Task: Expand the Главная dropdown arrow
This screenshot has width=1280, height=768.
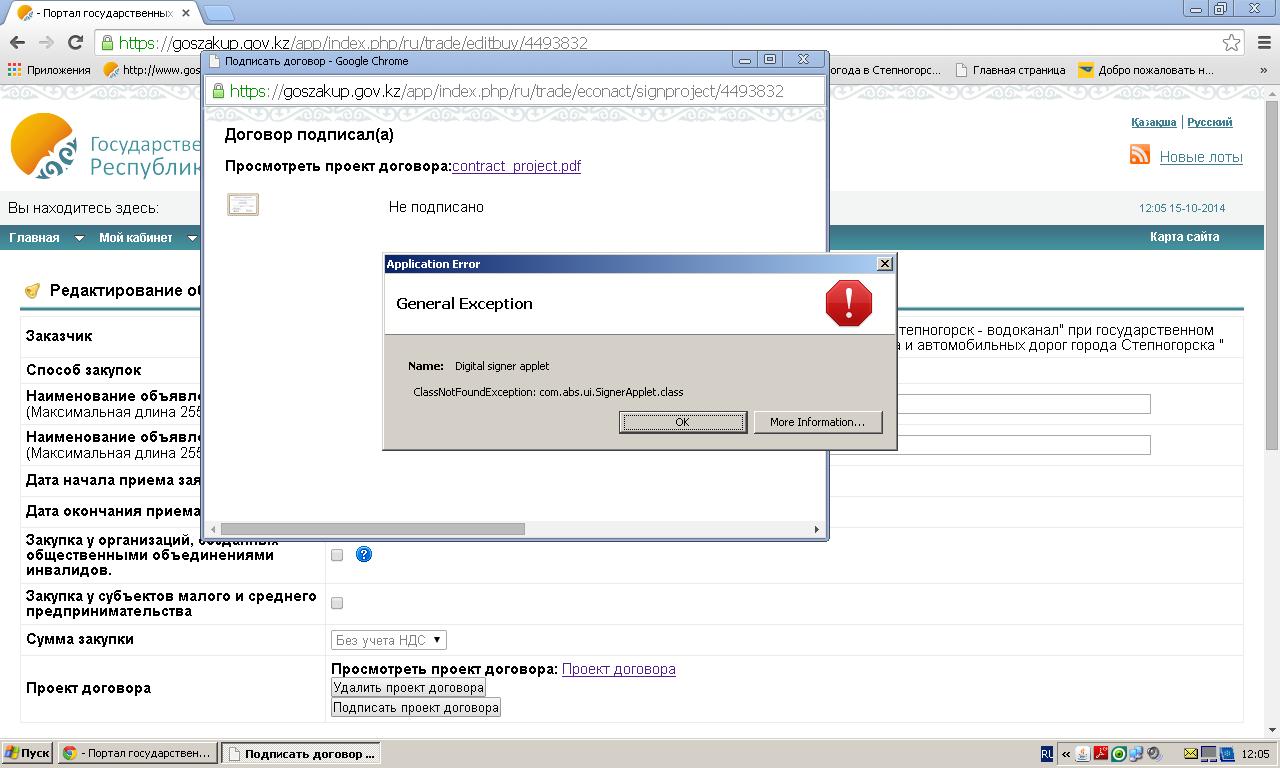Action: (x=80, y=238)
